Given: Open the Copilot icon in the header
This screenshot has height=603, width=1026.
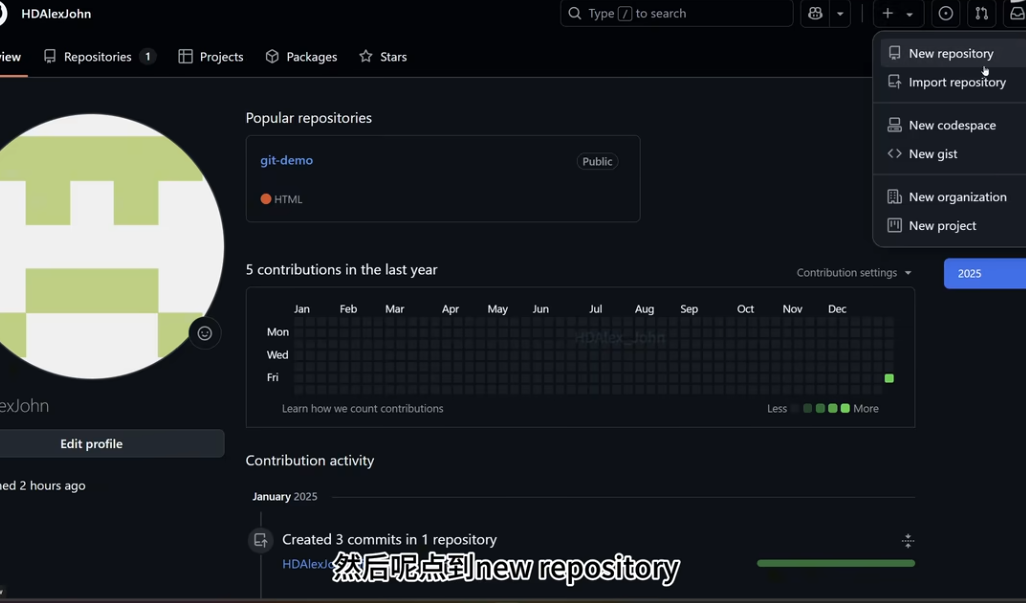Looking at the screenshot, I should pos(815,13).
